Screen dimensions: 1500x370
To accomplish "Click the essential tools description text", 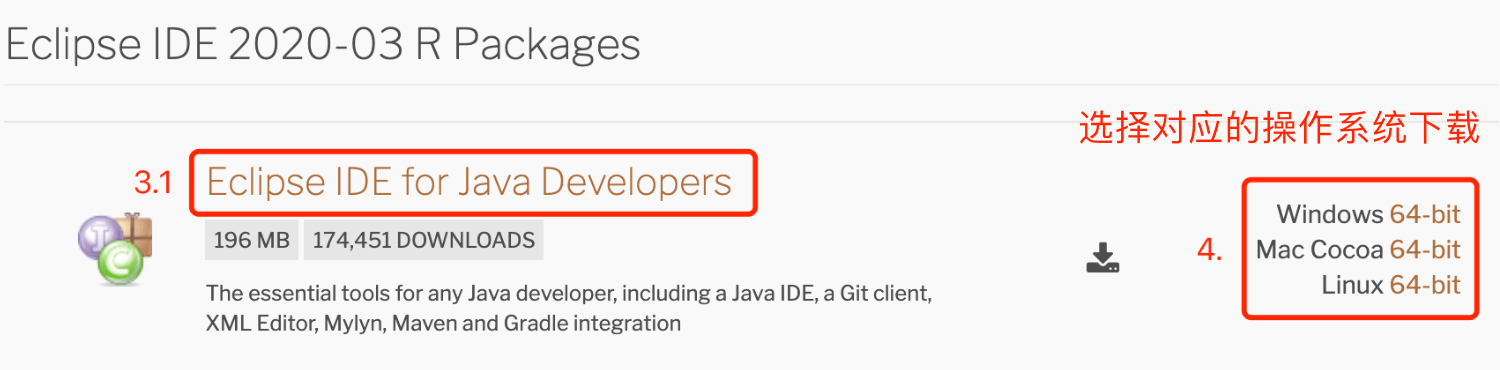I will click(x=569, y=308).
